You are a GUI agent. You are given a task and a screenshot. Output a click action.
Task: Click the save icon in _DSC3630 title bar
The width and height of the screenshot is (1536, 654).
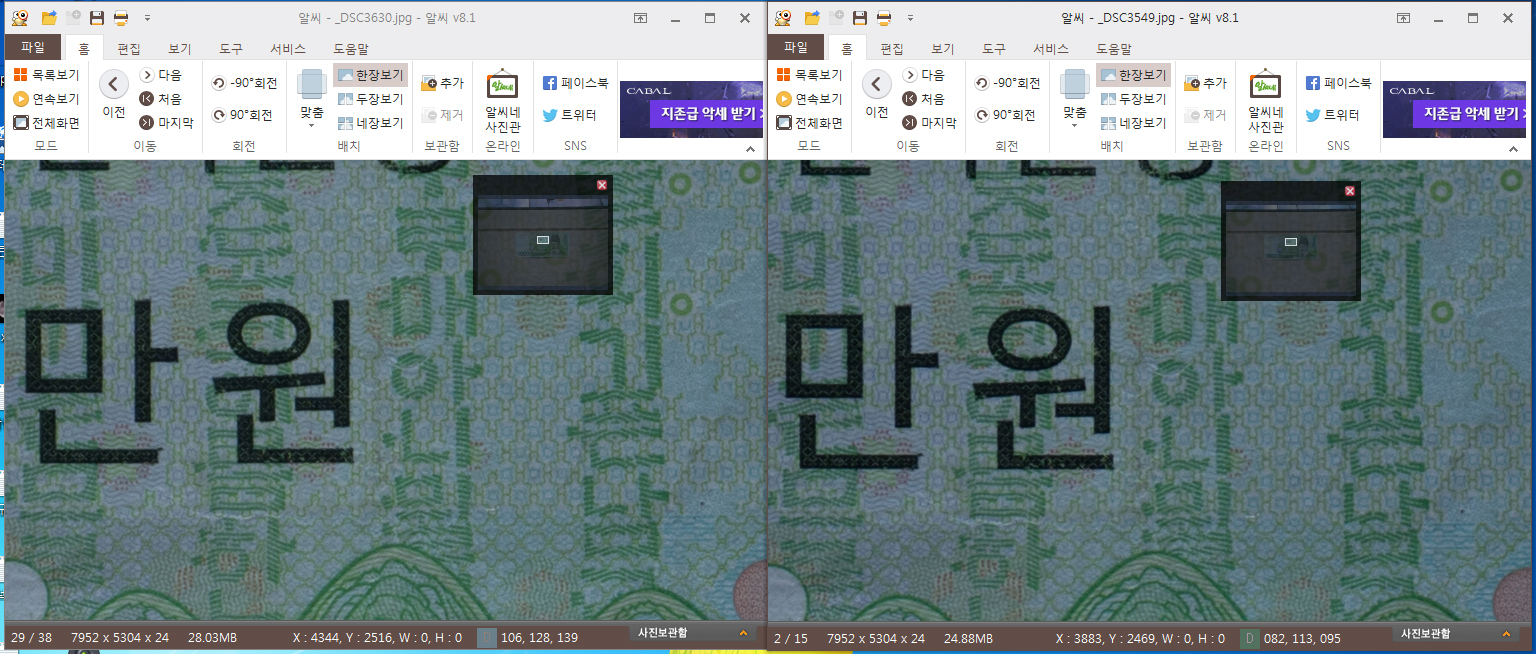point(97,18)
